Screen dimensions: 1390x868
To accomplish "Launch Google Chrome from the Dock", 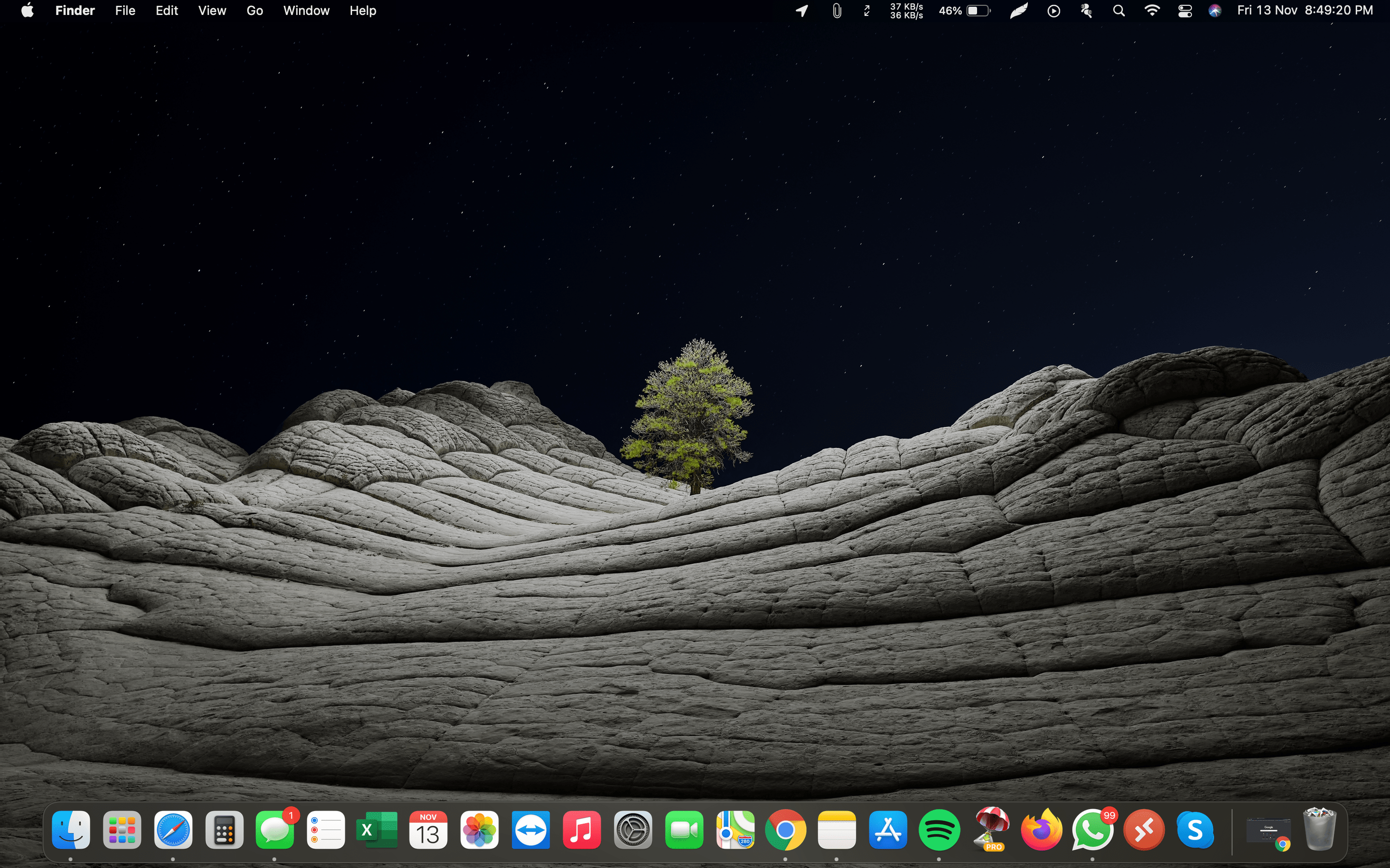I will point(785,830).
